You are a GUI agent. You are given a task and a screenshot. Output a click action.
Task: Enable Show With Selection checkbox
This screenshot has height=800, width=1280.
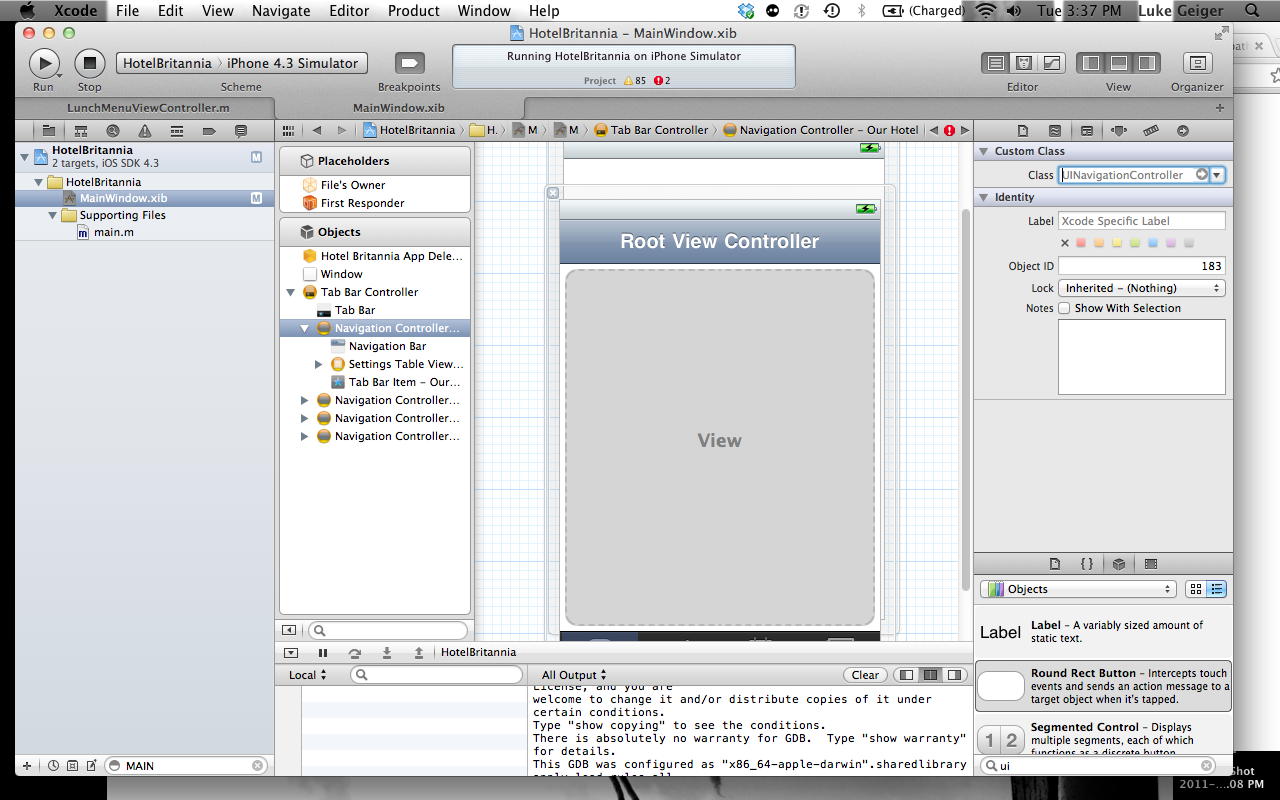[x=1065, y=308]
